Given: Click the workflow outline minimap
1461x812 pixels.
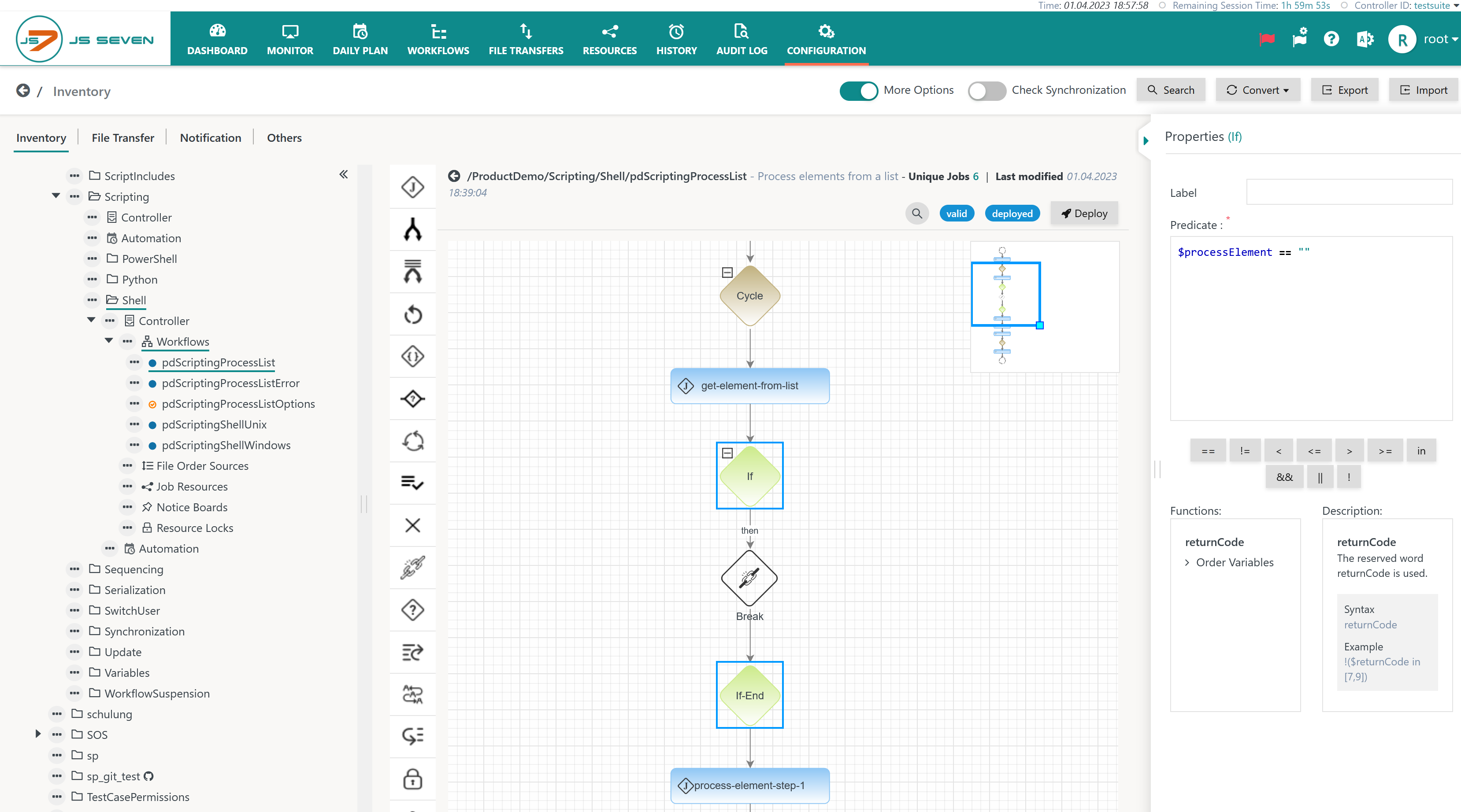Looking at the screenshot, I should pyautogui.click(x=1045, y=307).
